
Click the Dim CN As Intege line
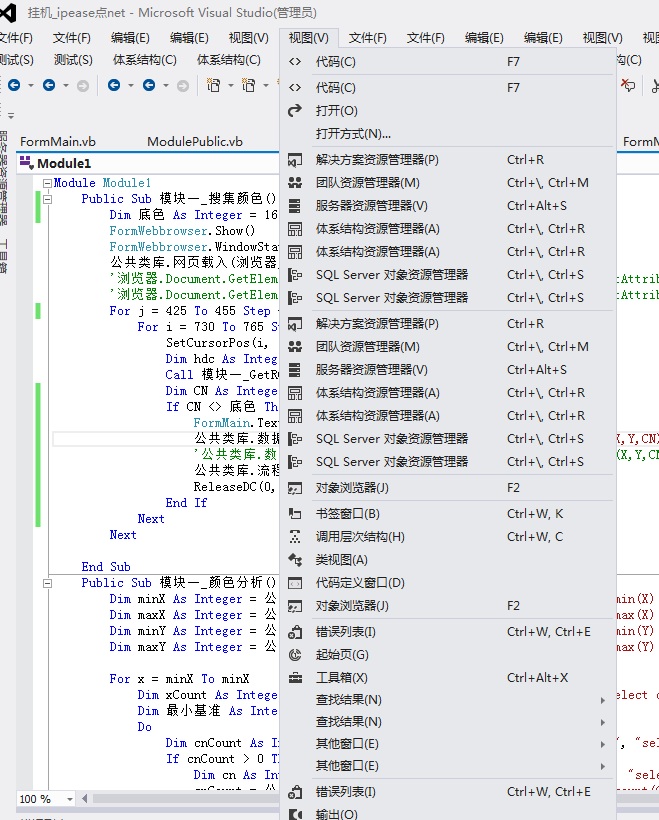click(222, 391)
